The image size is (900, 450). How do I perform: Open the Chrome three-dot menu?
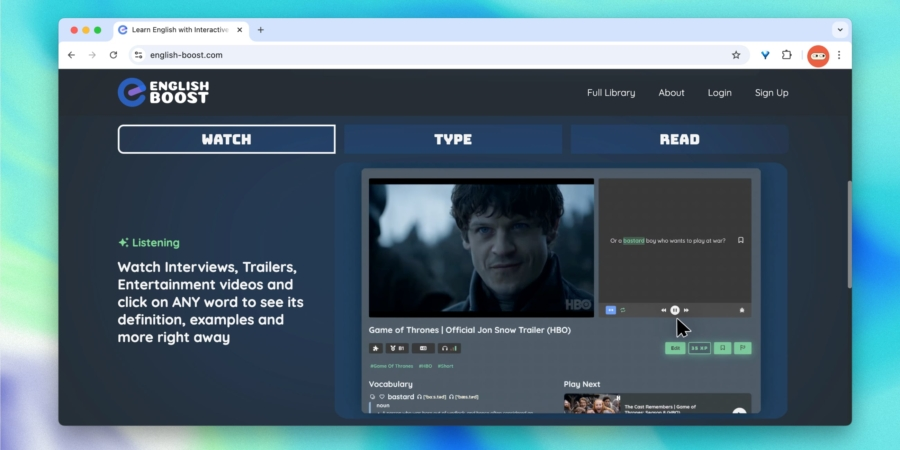pos(839,55)
